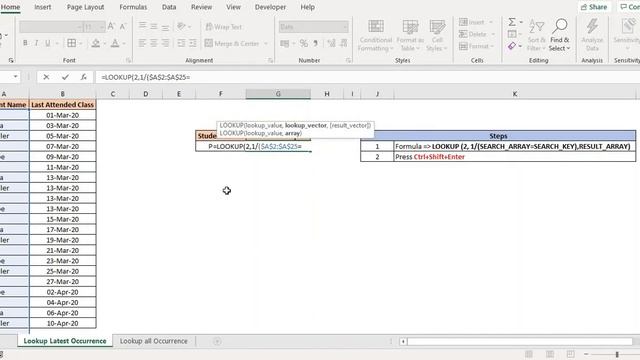The width and height of the screenshot is (640, 360).
Task: Open the View ribbon tab
Action: click(233, 7)
